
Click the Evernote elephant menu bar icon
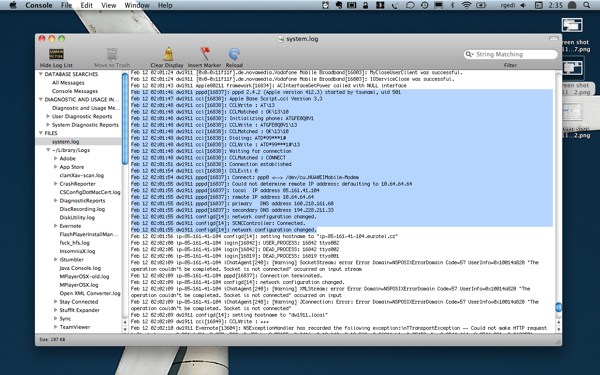point(339,5)
